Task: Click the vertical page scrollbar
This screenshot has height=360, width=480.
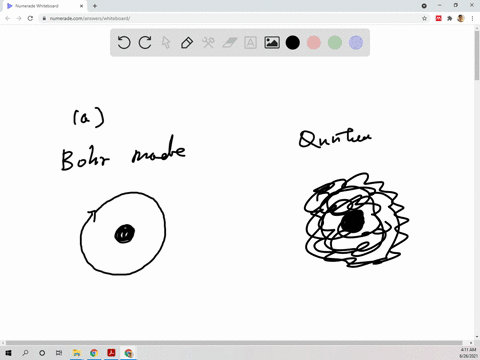Action: (x=477, y=55)
